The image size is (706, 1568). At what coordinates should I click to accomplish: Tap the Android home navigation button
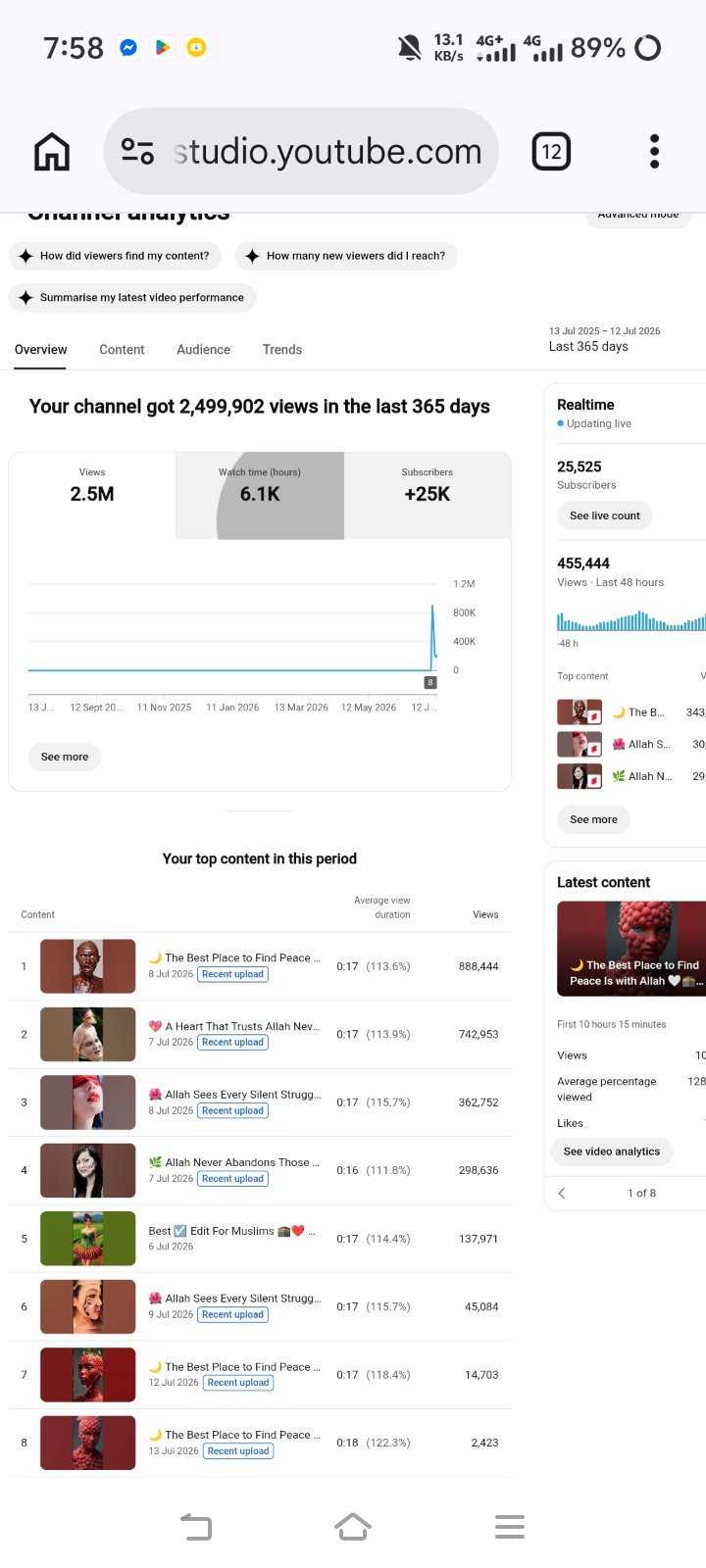353,1527
